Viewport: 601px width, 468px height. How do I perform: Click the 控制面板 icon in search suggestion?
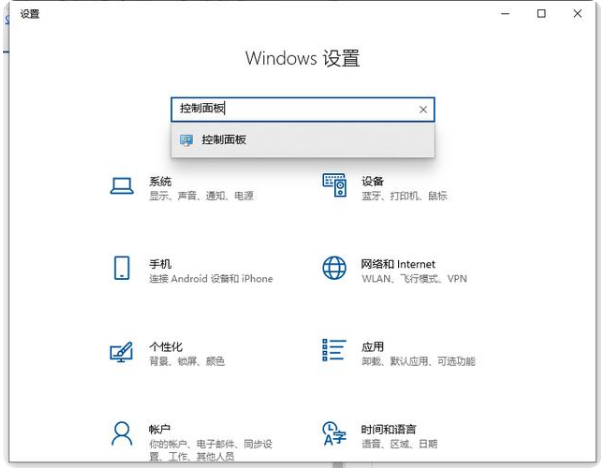click(x=186, y=140)
